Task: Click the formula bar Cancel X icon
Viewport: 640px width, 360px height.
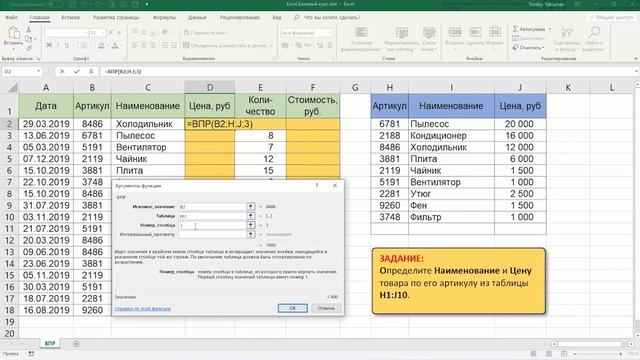Action: (x=62, y=71)
